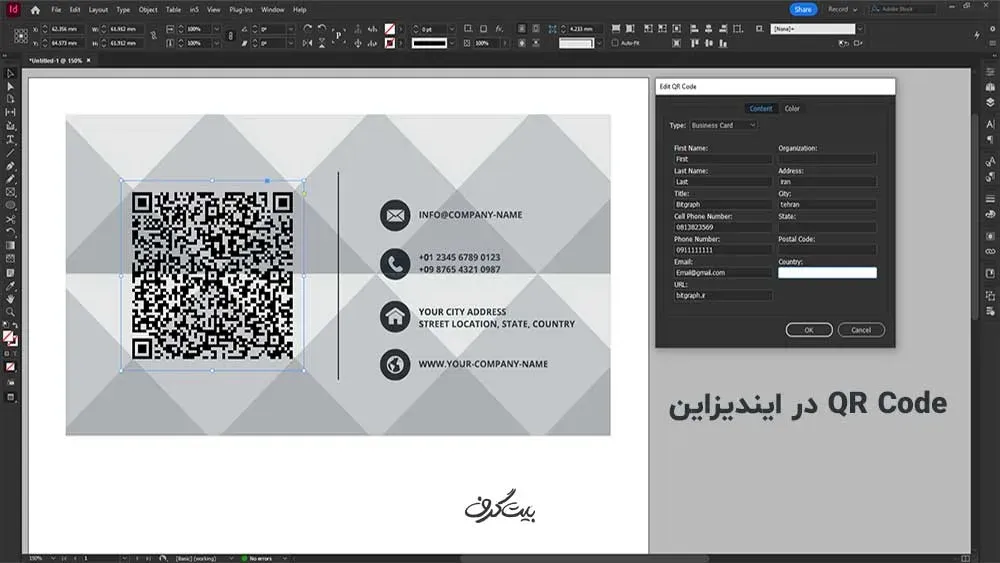
Task: Click the reference point locator grid
Action: click(20, 36)
